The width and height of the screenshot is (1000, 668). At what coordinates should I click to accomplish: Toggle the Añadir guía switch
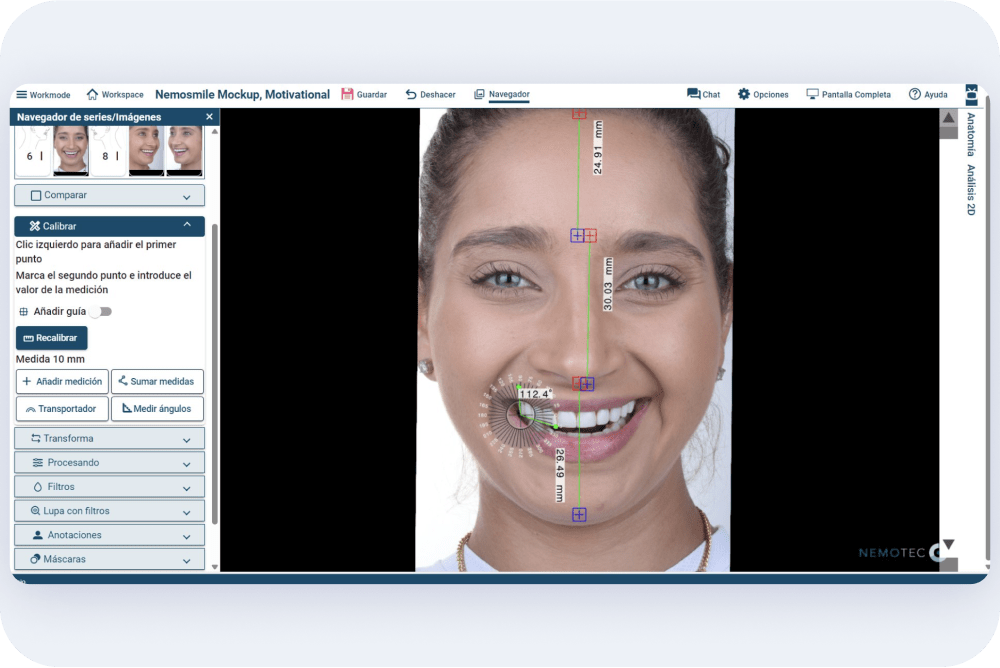[101, 311]
